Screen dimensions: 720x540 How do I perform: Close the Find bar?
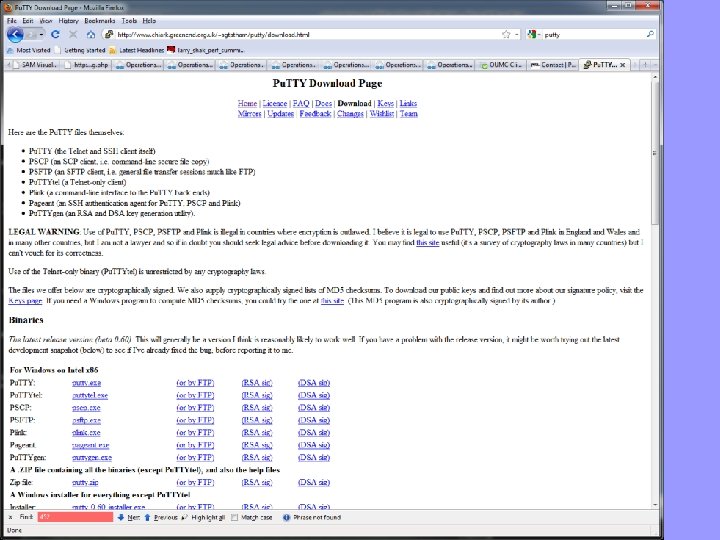[11, 518]
